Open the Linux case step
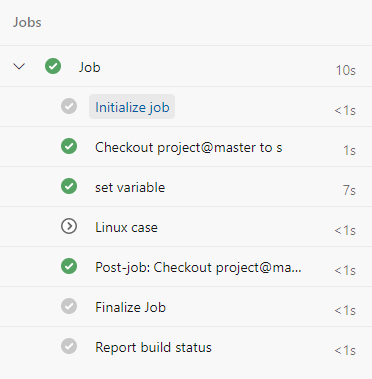Viewport: 372px width, 379px height. pos(126,227)
